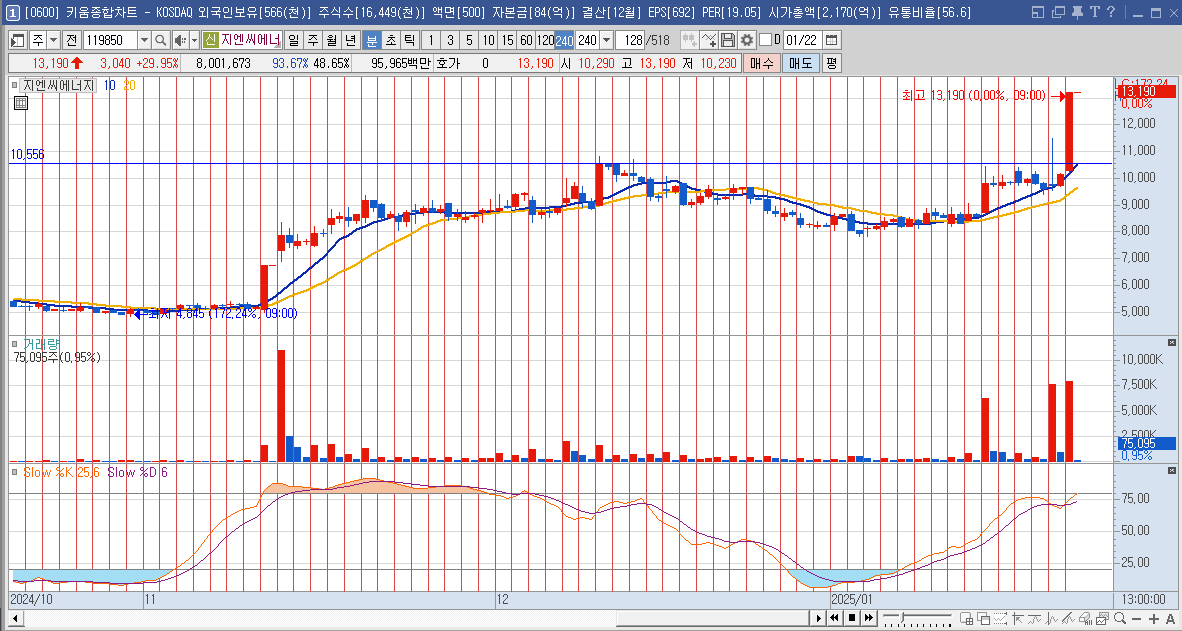Click the data grid icon below stock name
Screen dimensions: 1182x631
[x=21, y=103]
